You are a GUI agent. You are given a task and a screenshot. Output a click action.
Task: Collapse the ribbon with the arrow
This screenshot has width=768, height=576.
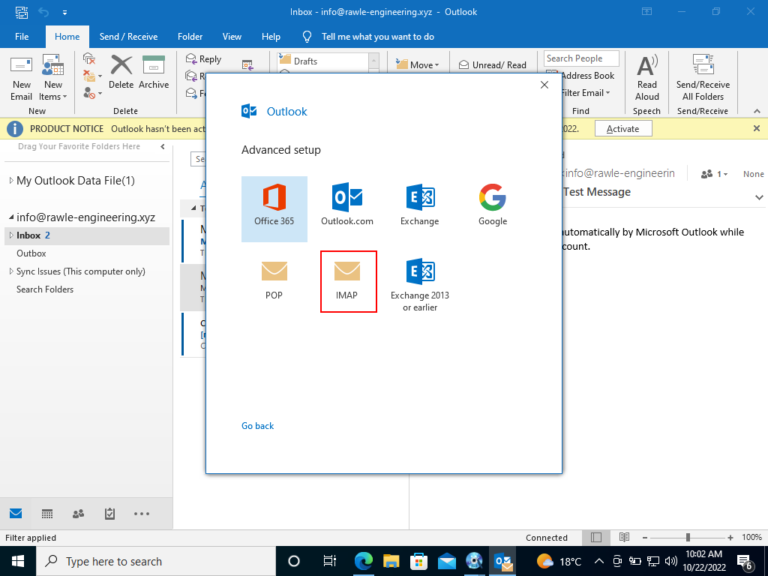click(x=757, y=111)
